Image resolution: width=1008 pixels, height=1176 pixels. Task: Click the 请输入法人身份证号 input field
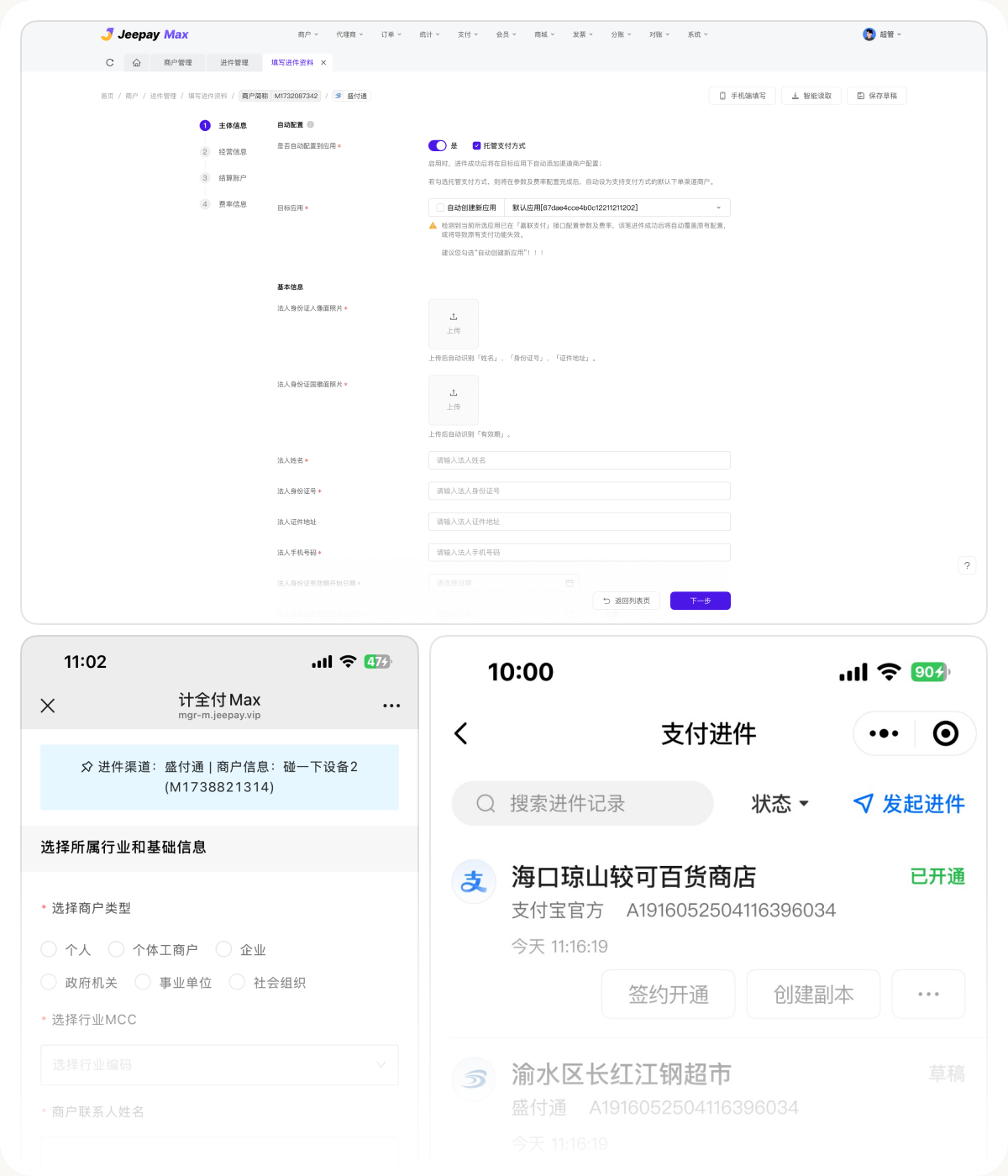click(580, 491)
